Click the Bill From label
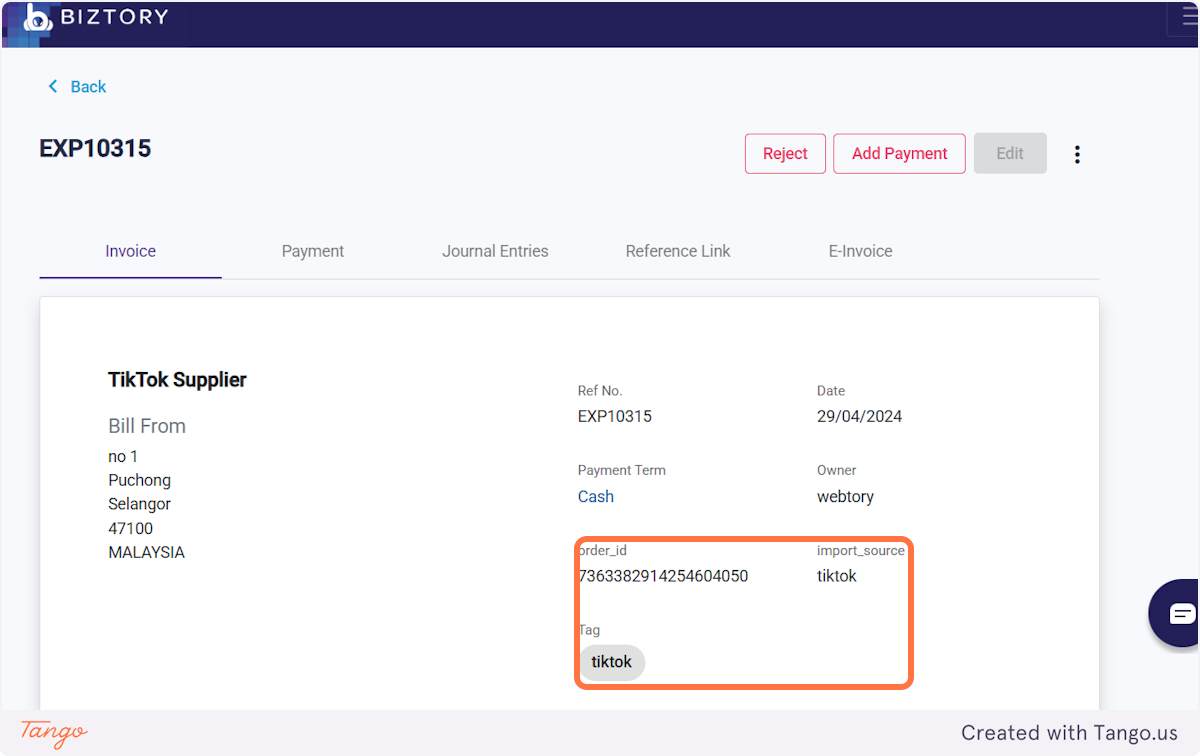 (x=147, y=426)
